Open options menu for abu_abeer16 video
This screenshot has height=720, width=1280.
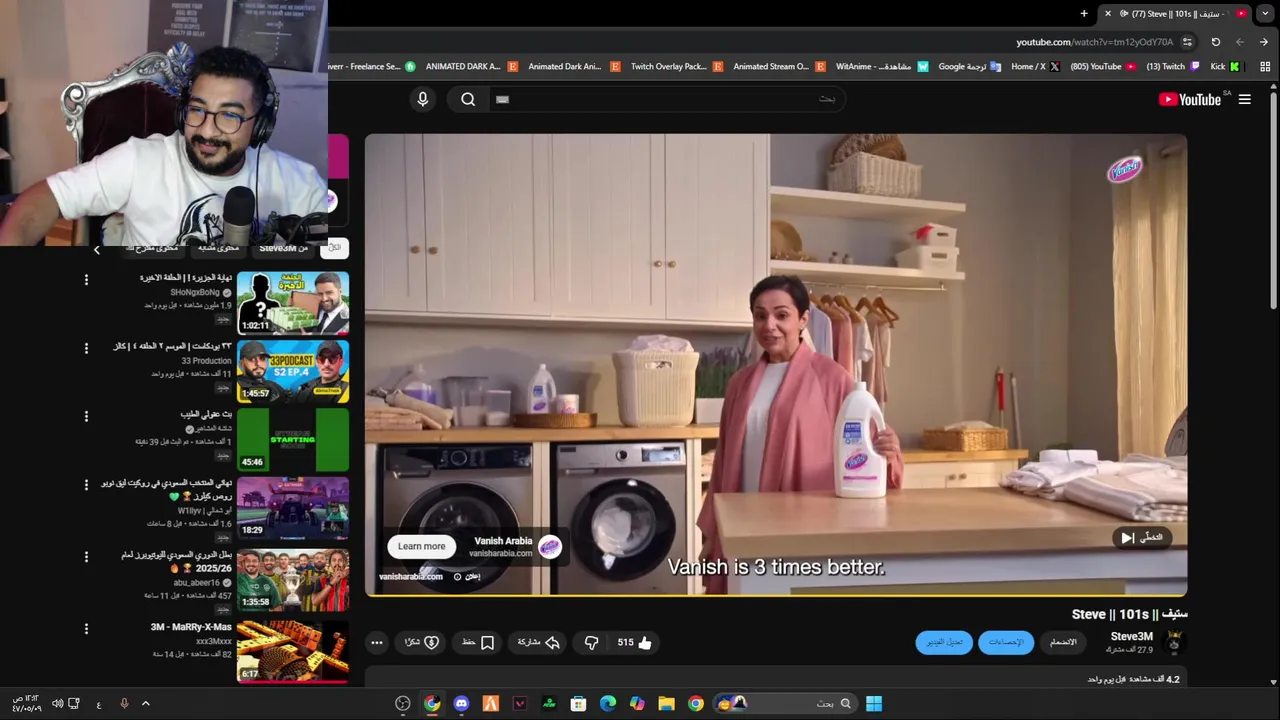click(x=86, y=556)
